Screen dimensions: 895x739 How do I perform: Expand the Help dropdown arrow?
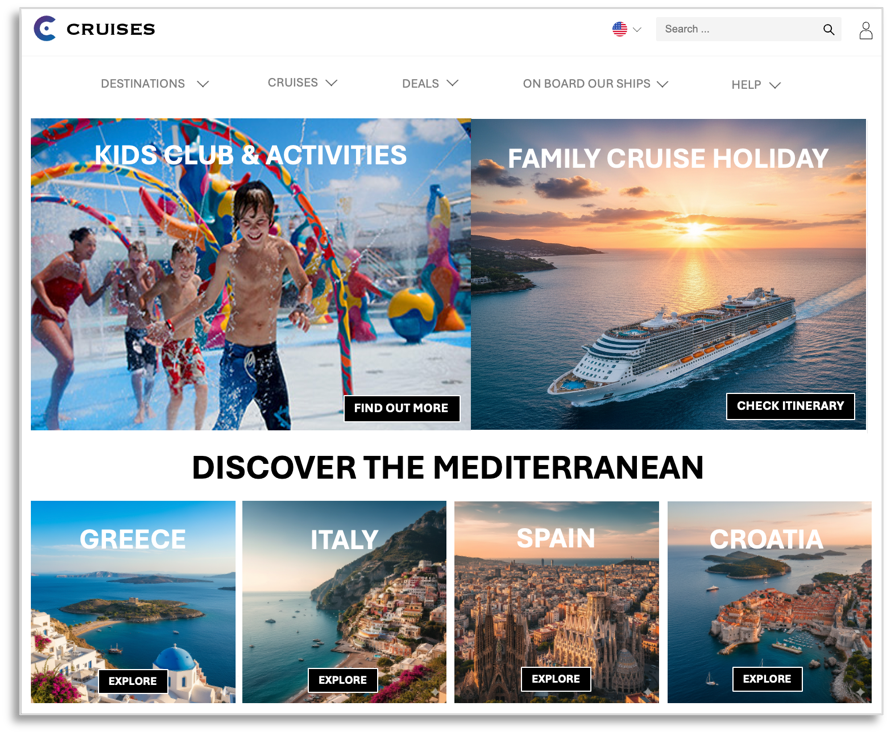tap(775, 85)
